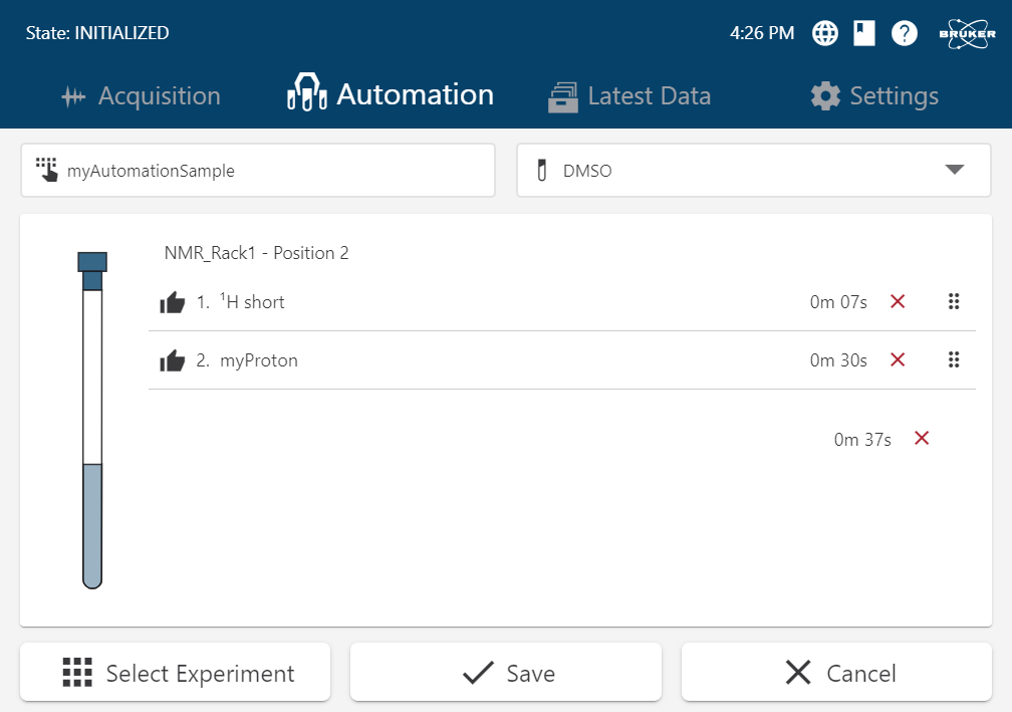
Task: Expand the DMSO solvent dropdown arrow
Action: (954, 170)
